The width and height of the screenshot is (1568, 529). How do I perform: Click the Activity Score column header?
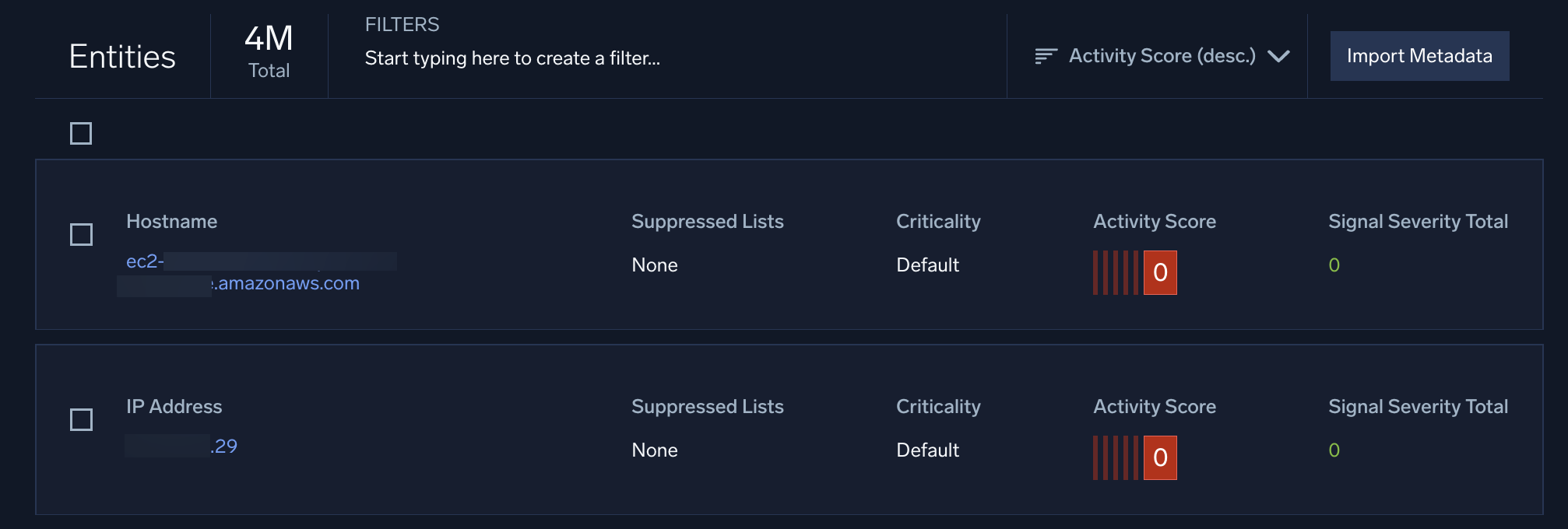point(1154,221)
